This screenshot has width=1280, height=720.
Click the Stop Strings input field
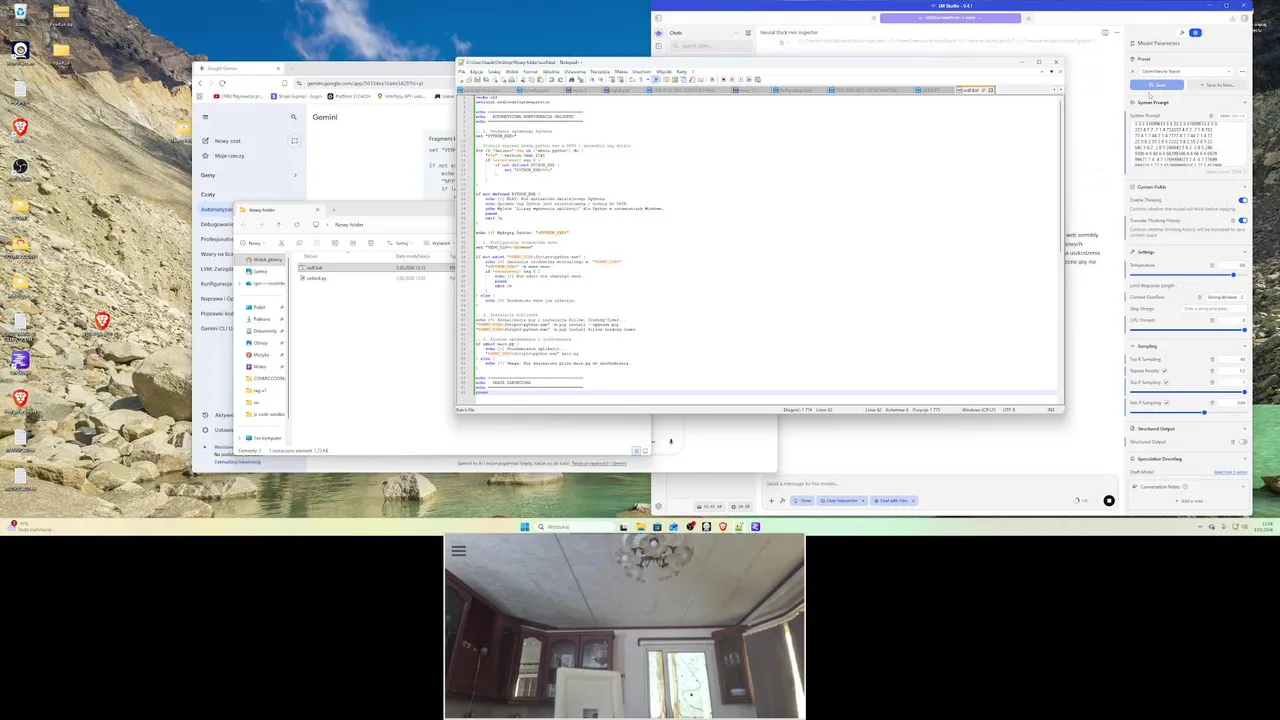click(1213, 309)
